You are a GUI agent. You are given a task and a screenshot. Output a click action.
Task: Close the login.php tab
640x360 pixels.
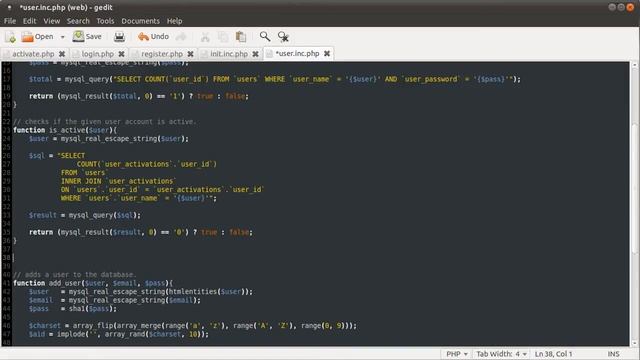[x=121, y=54]
